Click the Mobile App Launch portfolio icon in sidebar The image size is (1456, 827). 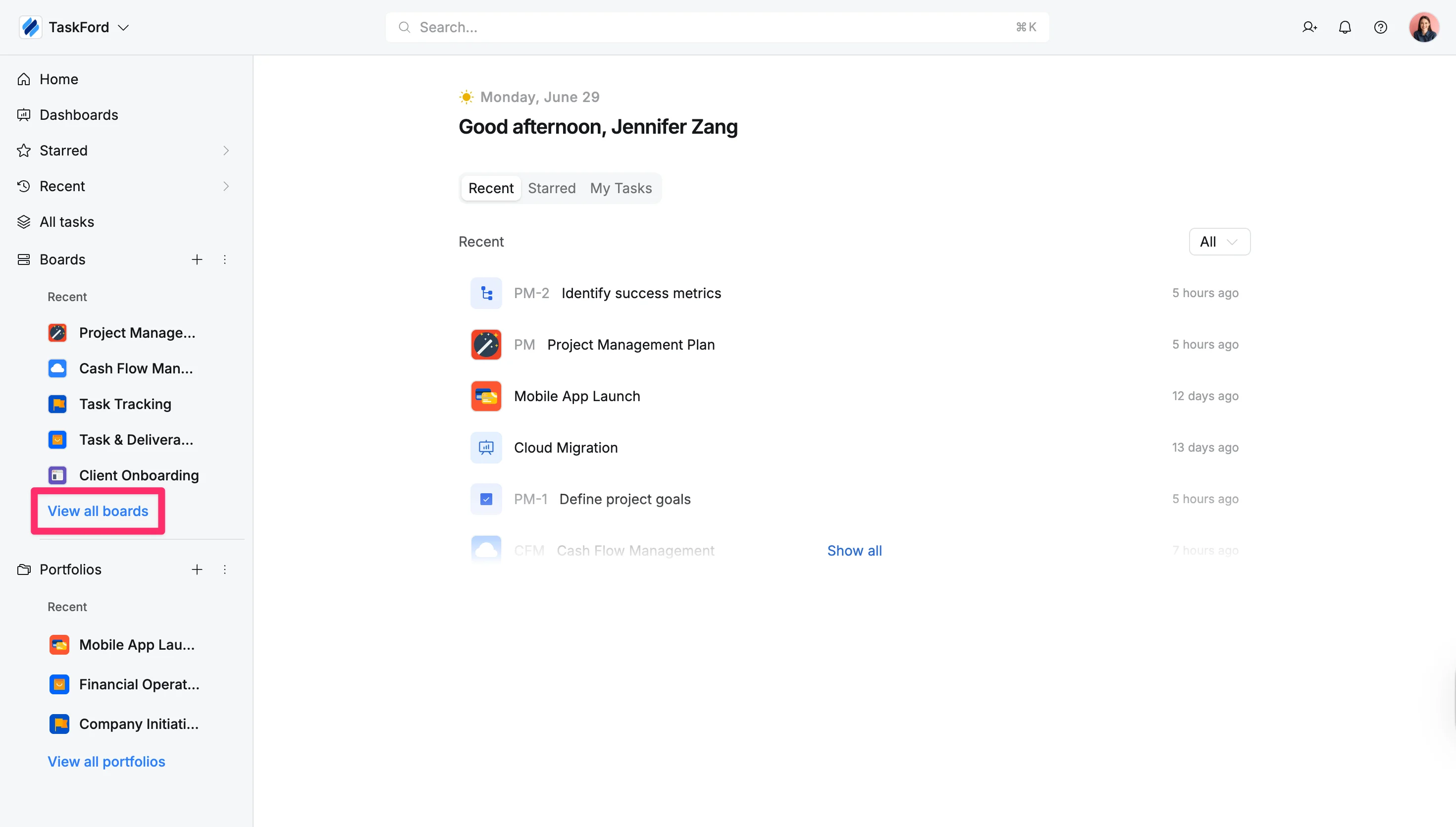(59, 645)
